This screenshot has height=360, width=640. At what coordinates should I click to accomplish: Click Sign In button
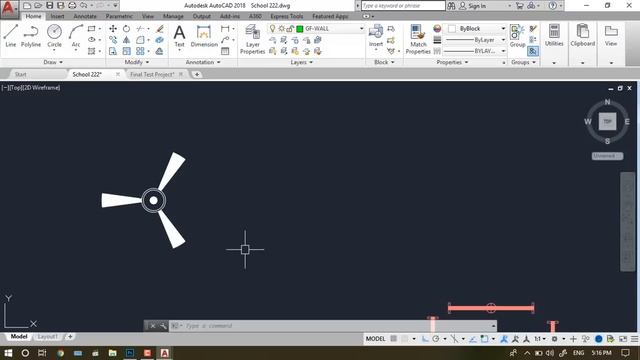pyautogui.click(x=473, y=6)
